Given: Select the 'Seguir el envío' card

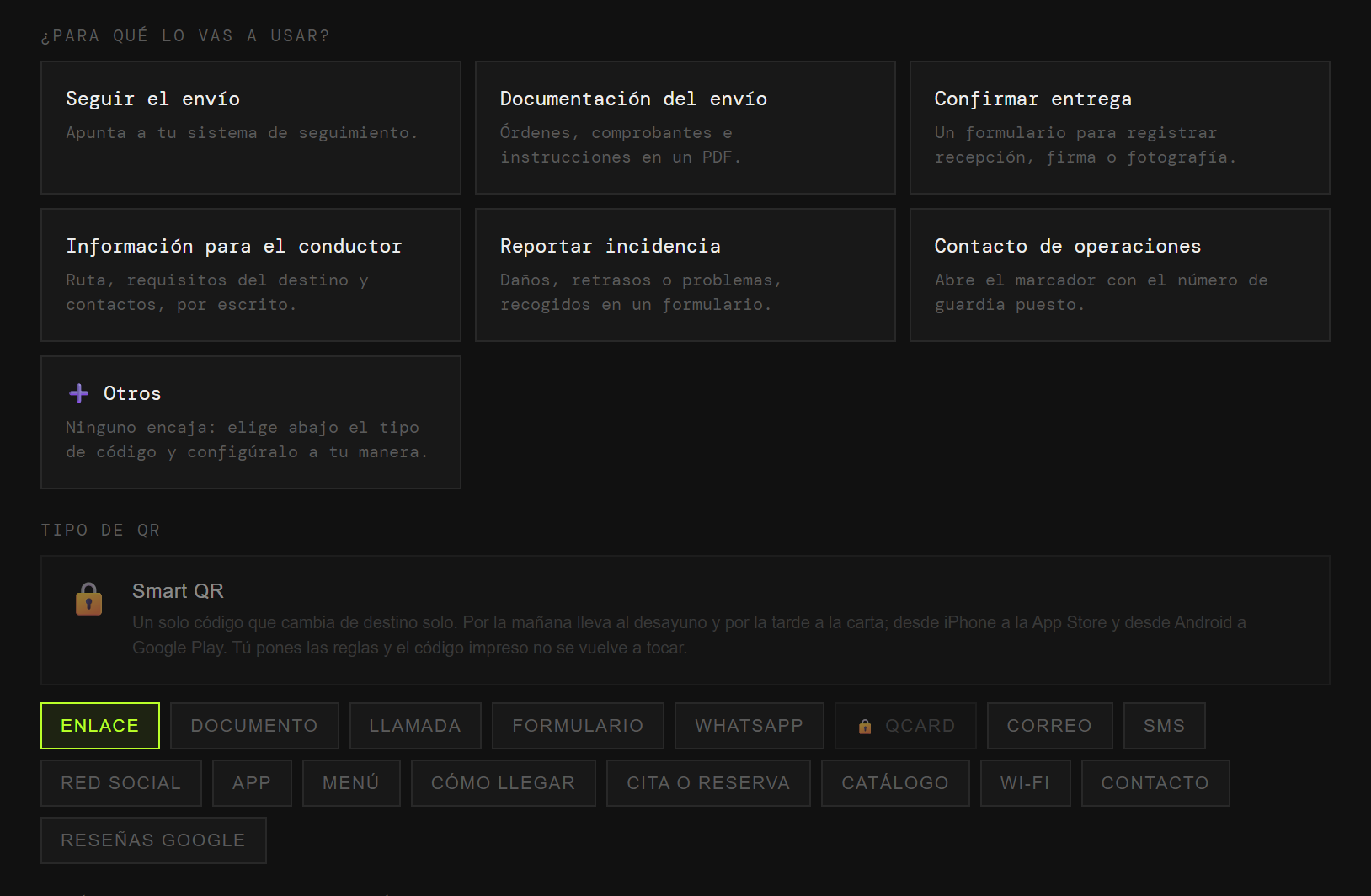Looking at the screenshot, I should pos(251,127).
